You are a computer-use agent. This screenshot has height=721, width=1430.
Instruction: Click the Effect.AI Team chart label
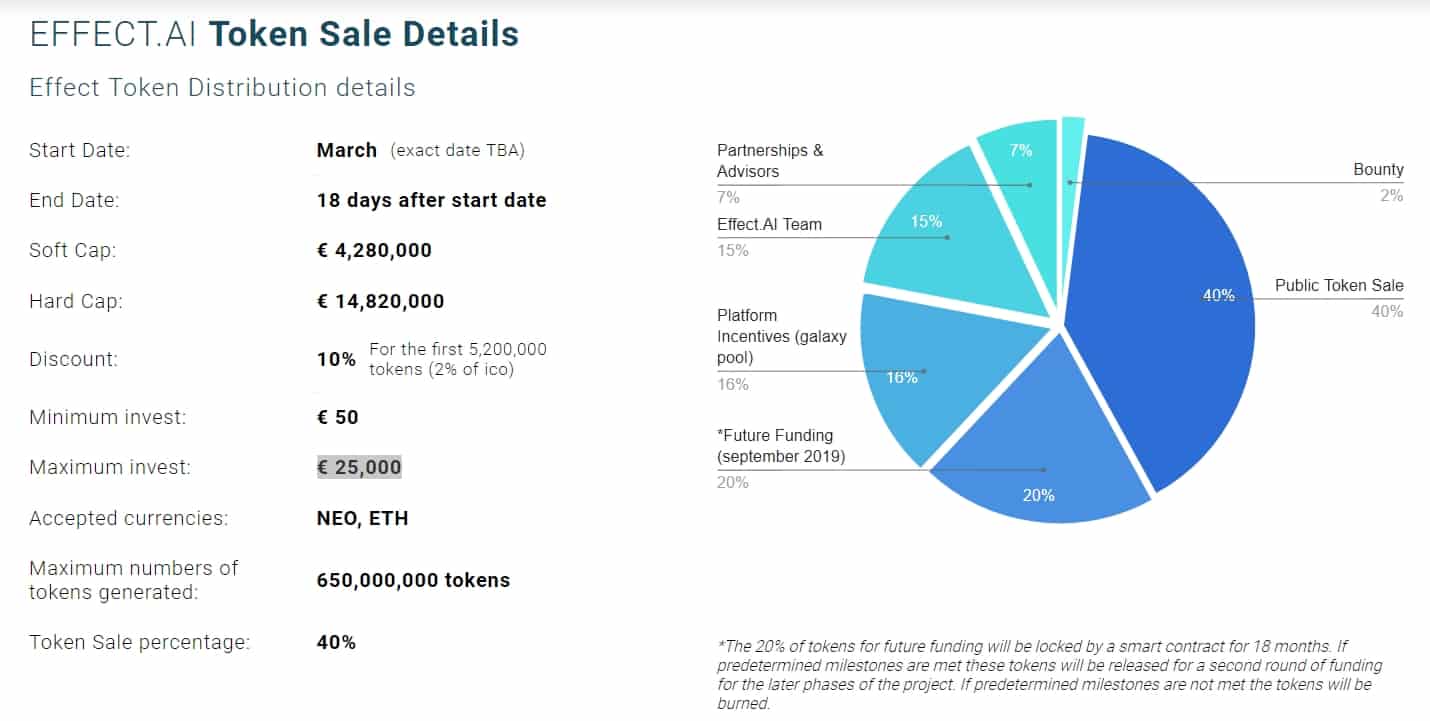[769, 224]
